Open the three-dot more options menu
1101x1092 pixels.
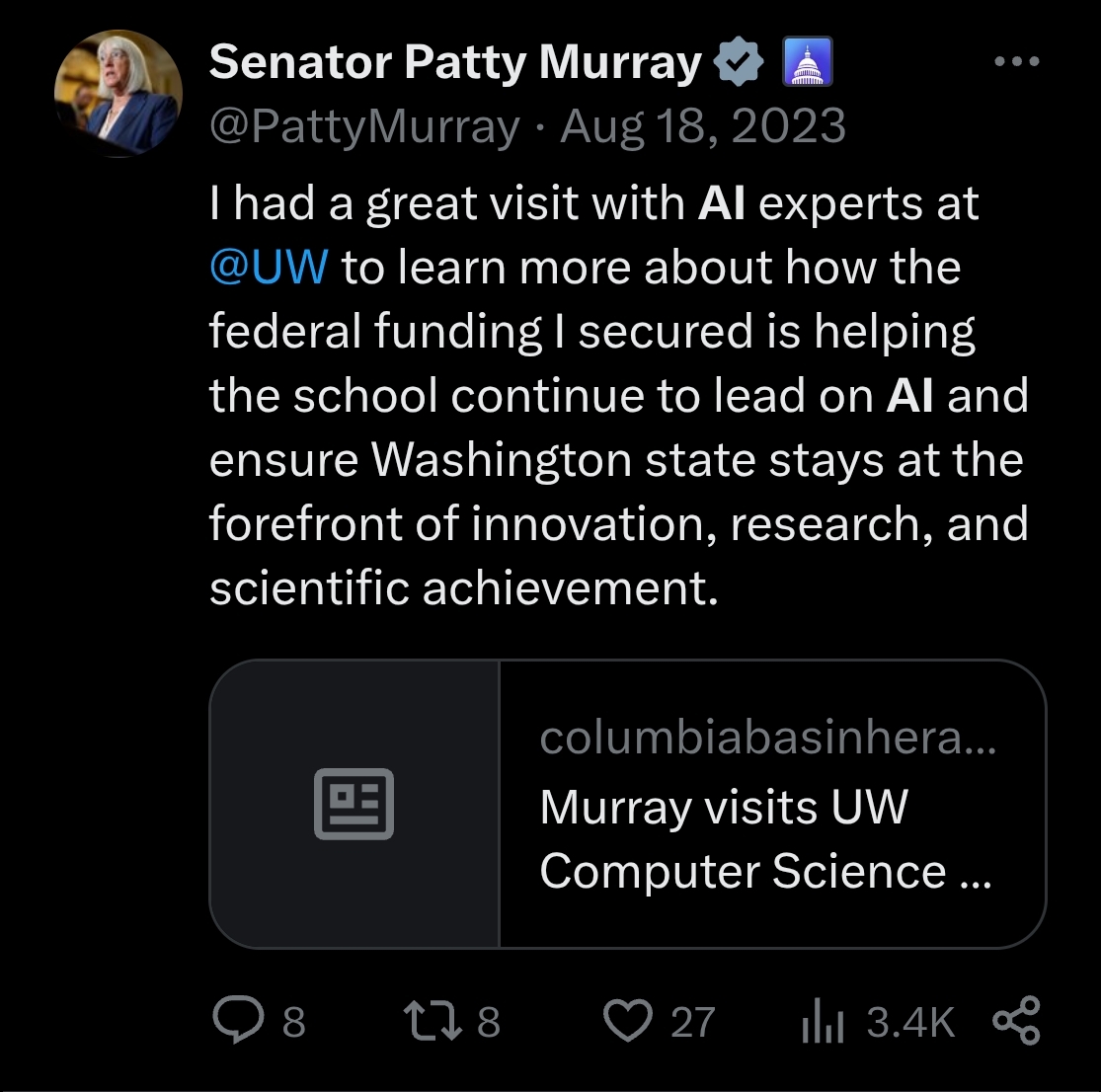[x=1016, y=62]
